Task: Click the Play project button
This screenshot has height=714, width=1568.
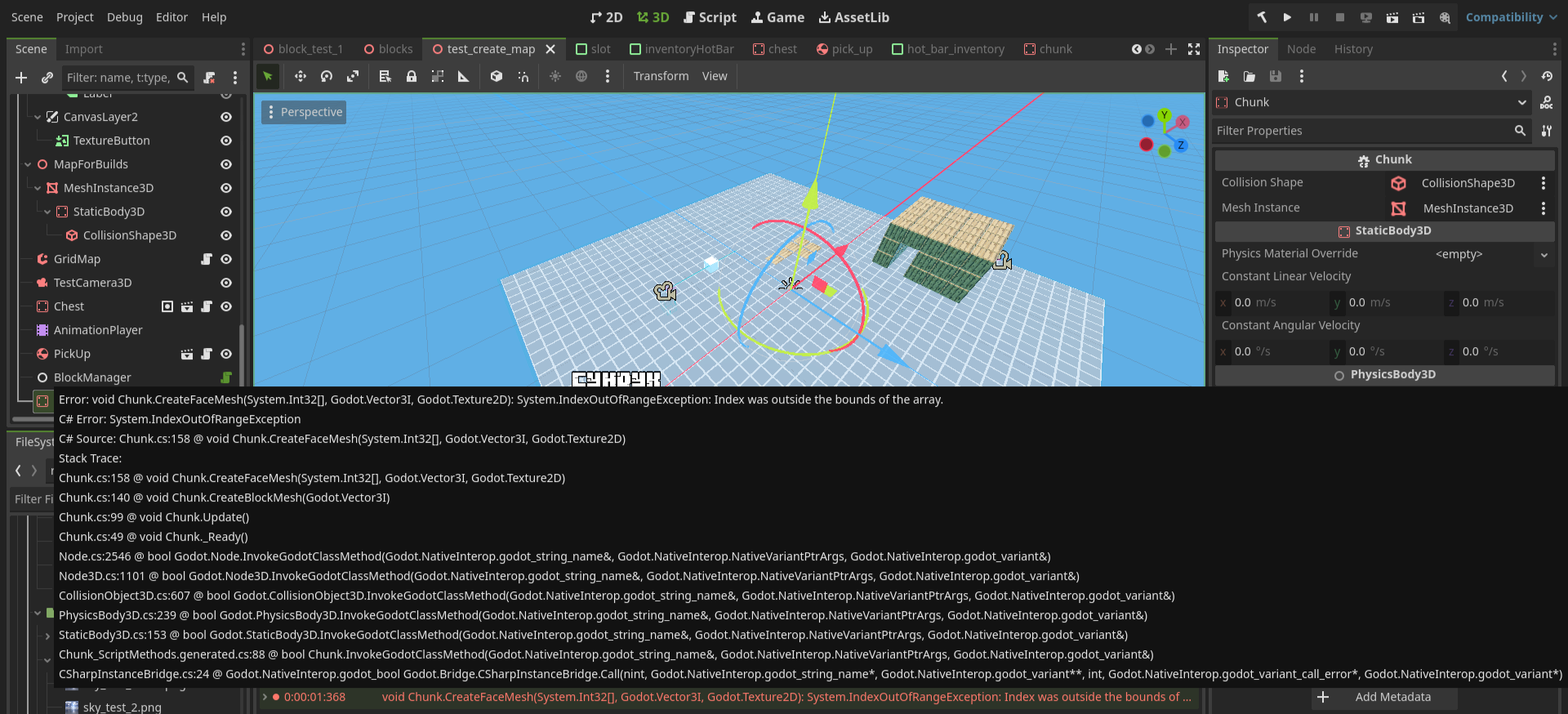Action: 1287,17
